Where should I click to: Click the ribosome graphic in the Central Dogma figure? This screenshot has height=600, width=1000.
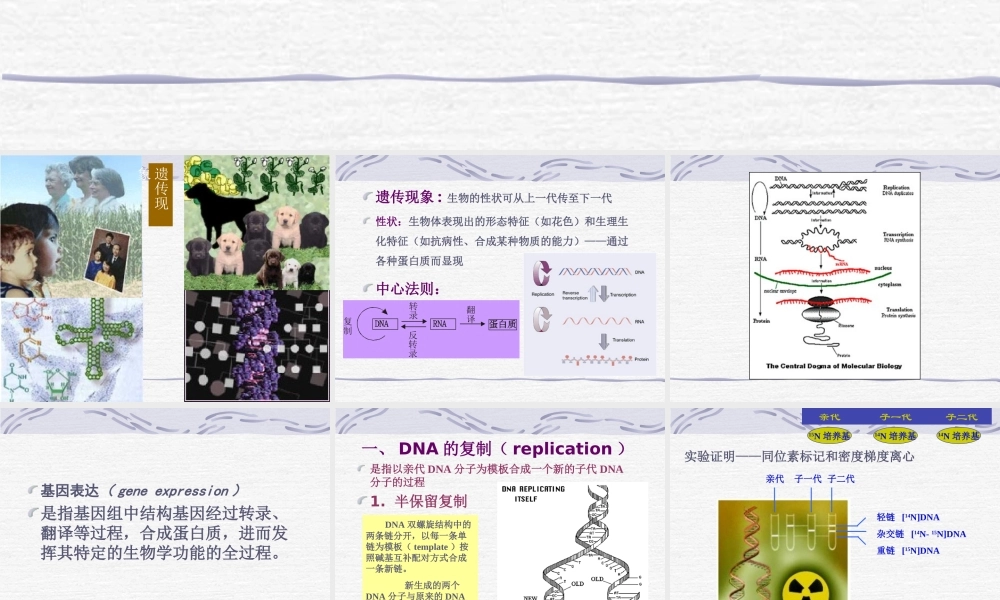(820, 310)
